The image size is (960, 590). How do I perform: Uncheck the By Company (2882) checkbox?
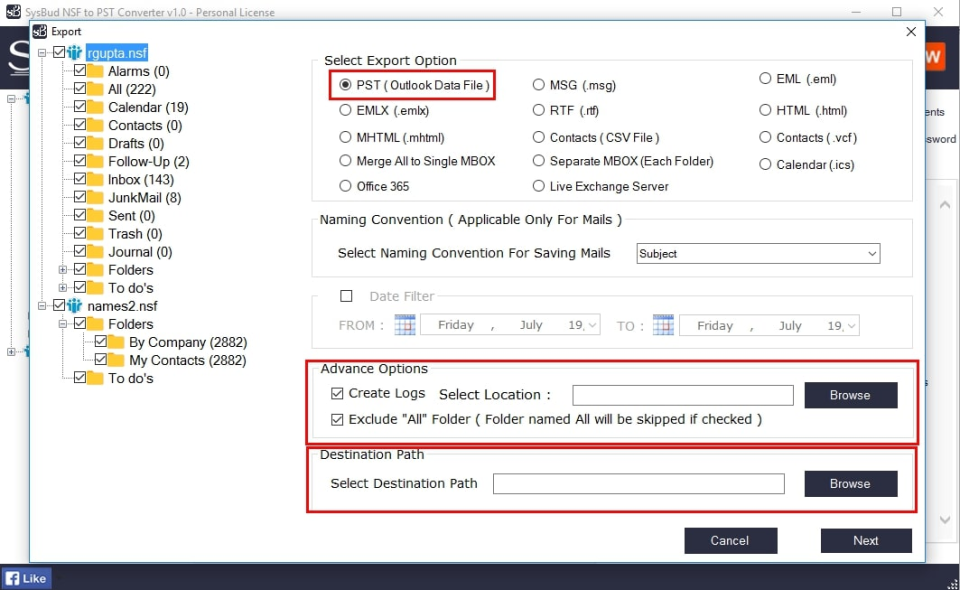pos(100,342)
